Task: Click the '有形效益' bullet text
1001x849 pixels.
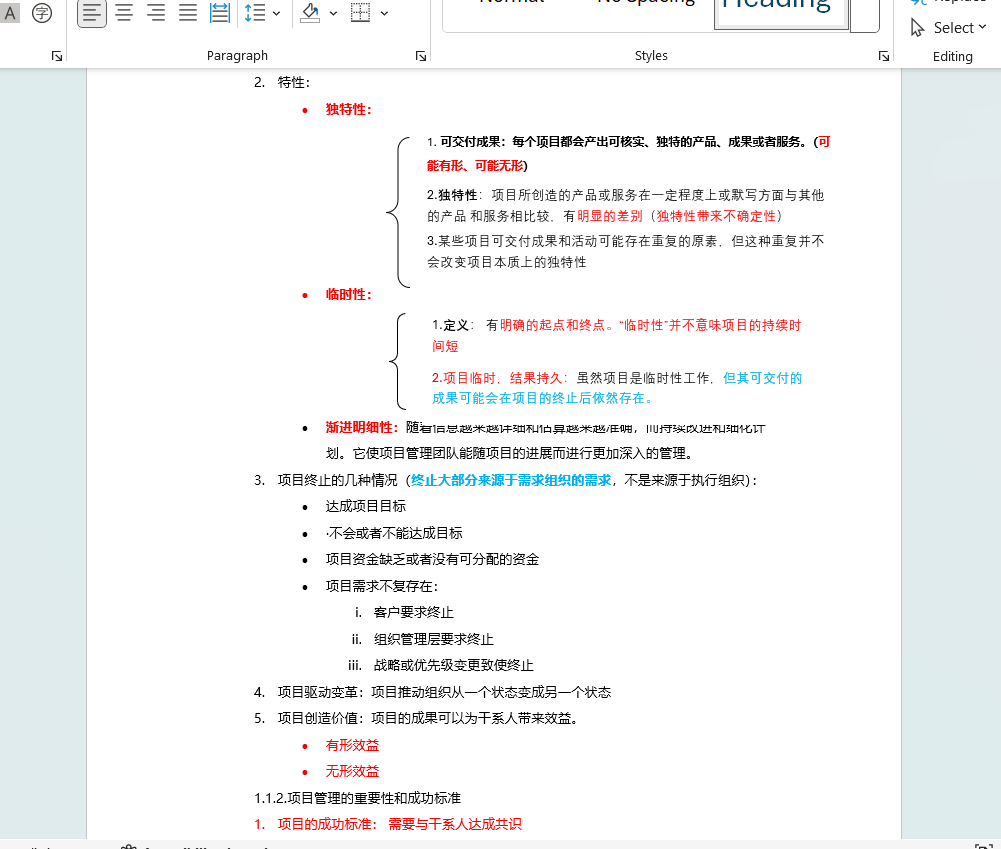Action: tap(352, 745)
